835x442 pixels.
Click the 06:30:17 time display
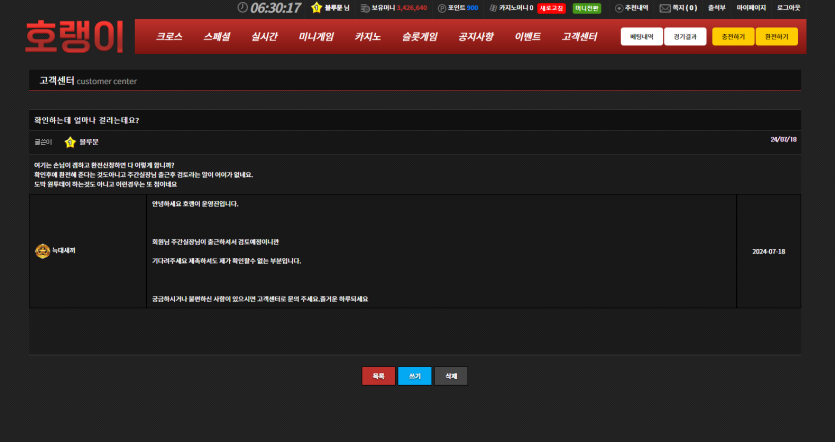(275, 8)
